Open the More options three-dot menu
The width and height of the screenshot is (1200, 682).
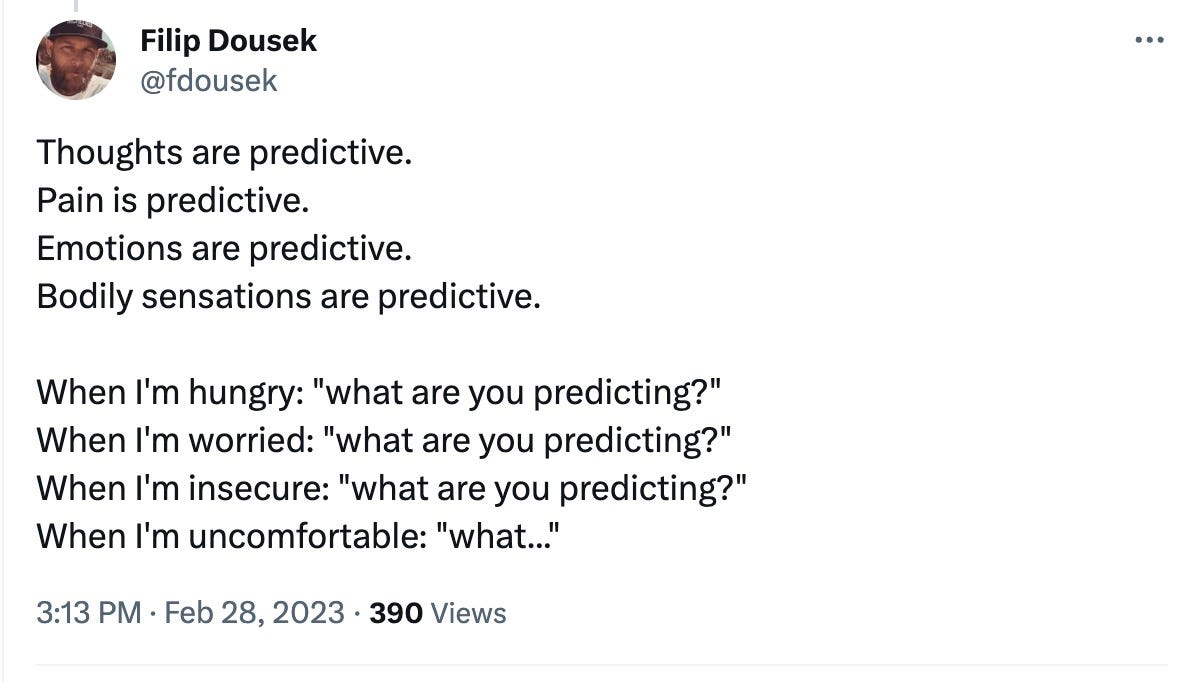(1150, 41)
